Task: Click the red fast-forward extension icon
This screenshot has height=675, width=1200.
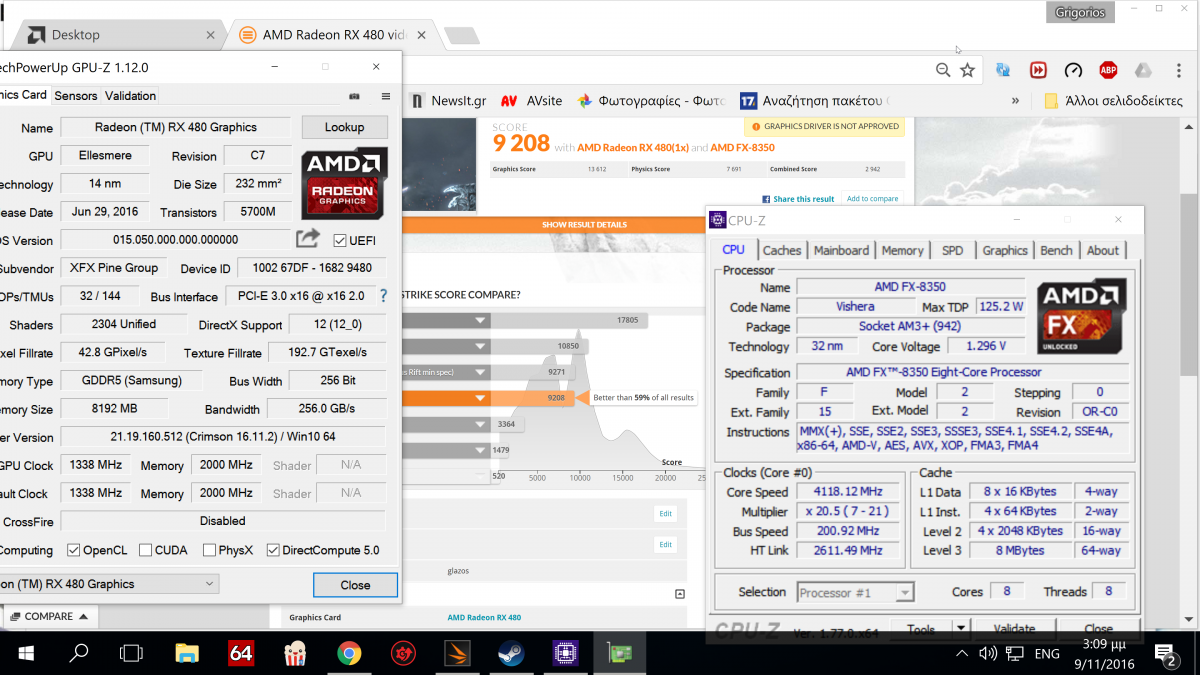Action: [1038, 70]
